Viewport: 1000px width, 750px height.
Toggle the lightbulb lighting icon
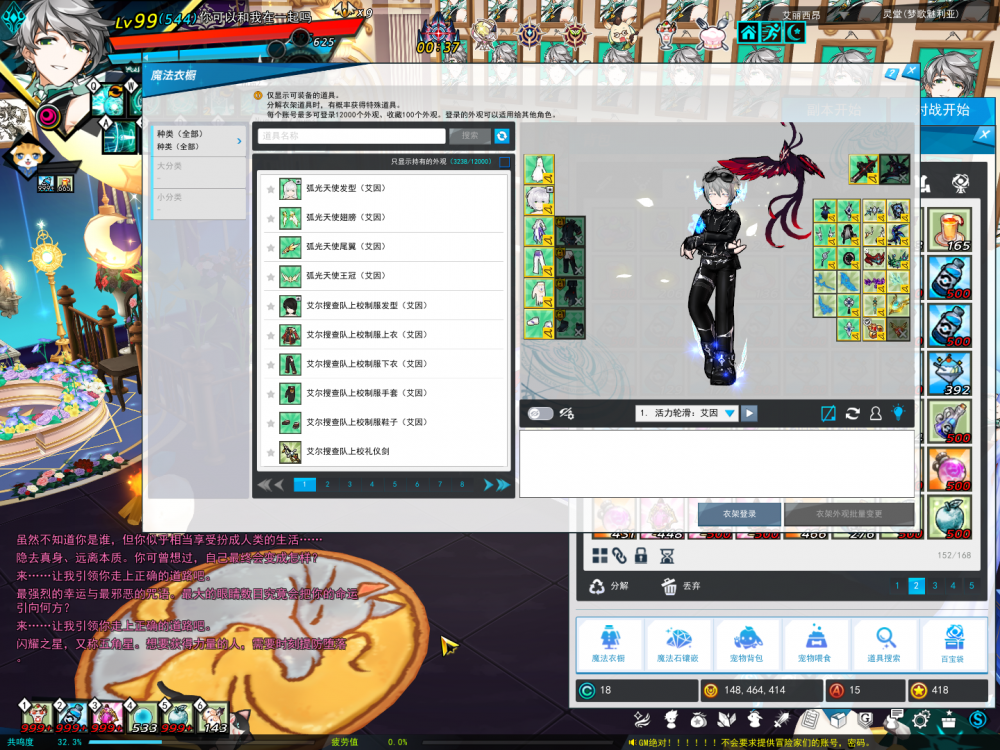coord(899,413)
